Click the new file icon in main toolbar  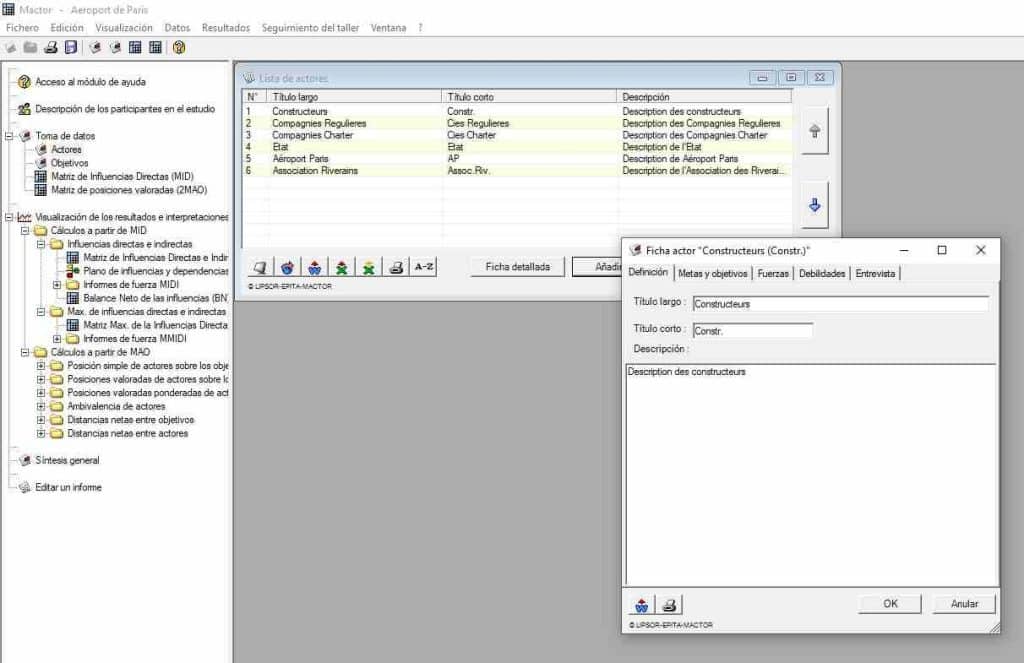10,47
